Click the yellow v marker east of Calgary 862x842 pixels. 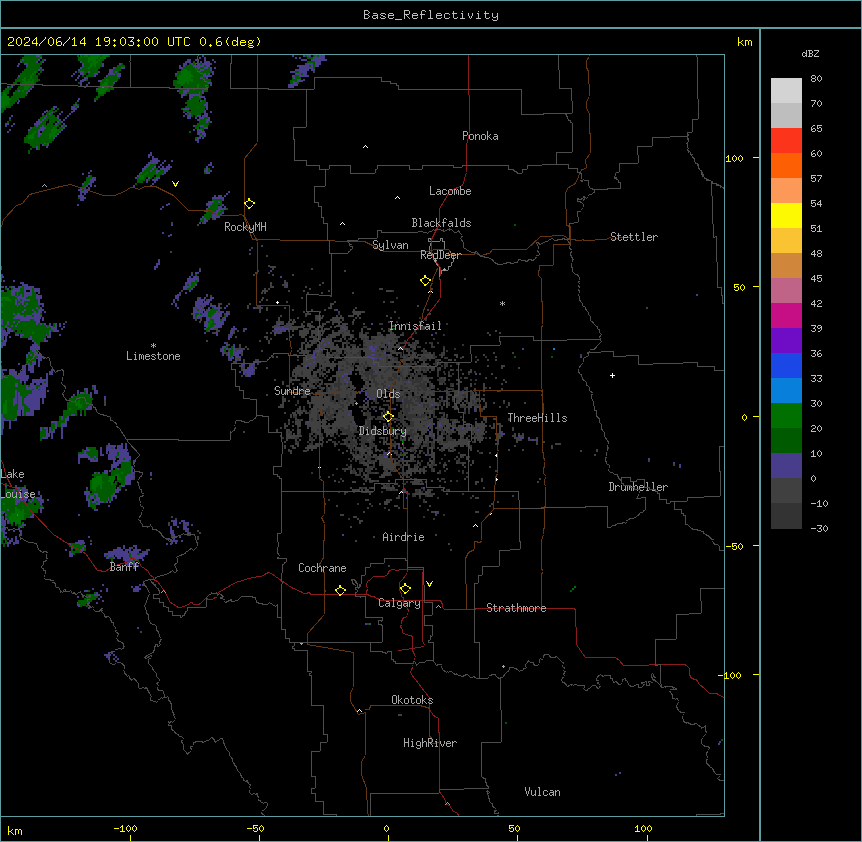tap(429, 584)
